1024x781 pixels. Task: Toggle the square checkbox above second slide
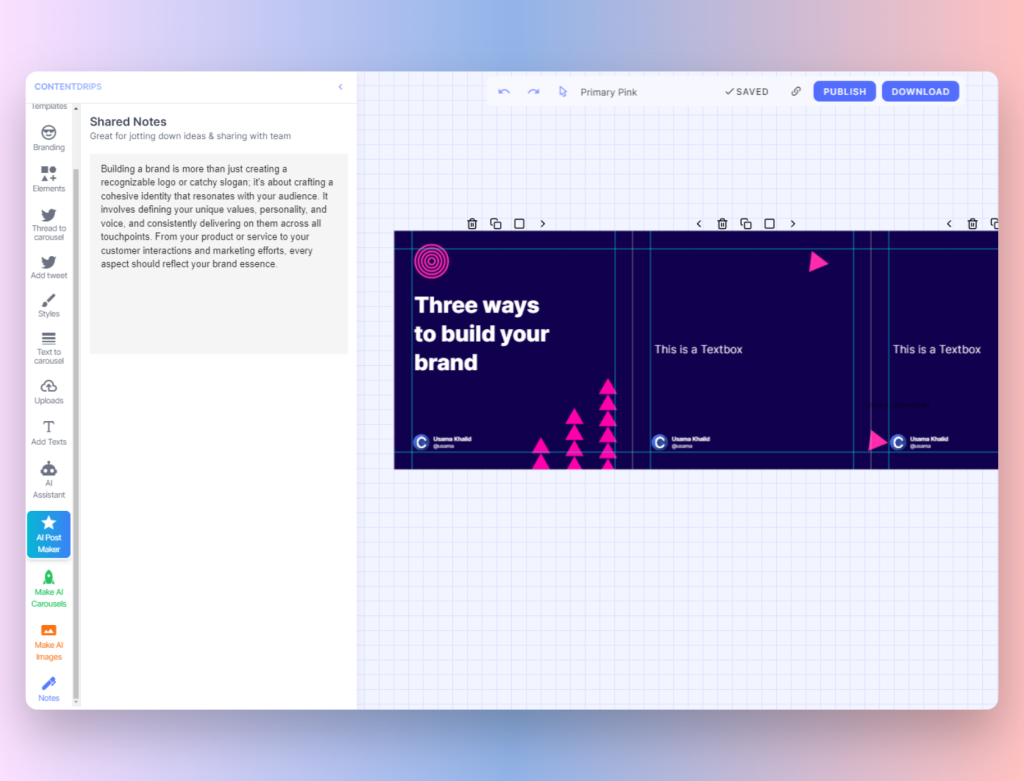pyautogui.click(x=769, y=224)
